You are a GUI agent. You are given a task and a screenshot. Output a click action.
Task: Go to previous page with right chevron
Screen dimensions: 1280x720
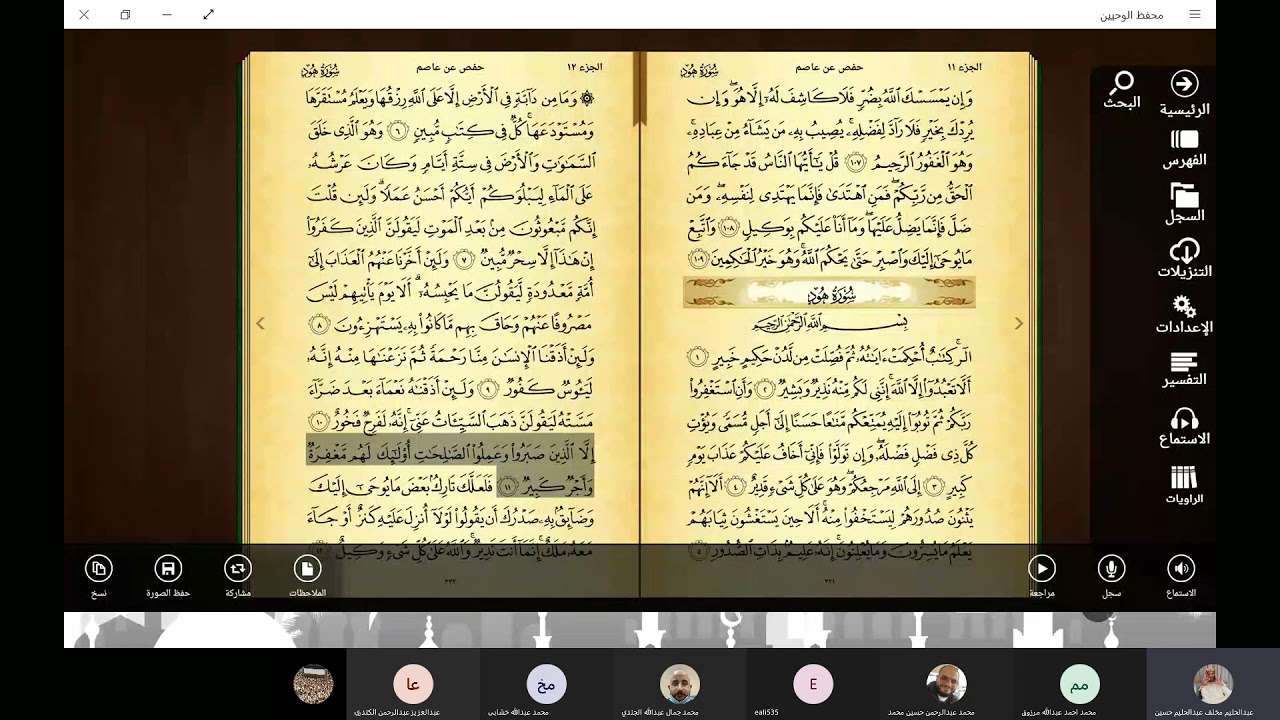(1019, 323)
